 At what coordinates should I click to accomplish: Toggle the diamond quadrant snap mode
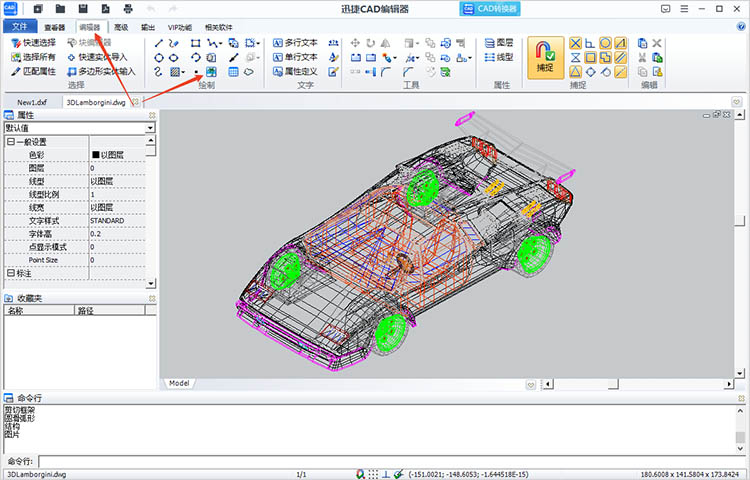(590, 72)
